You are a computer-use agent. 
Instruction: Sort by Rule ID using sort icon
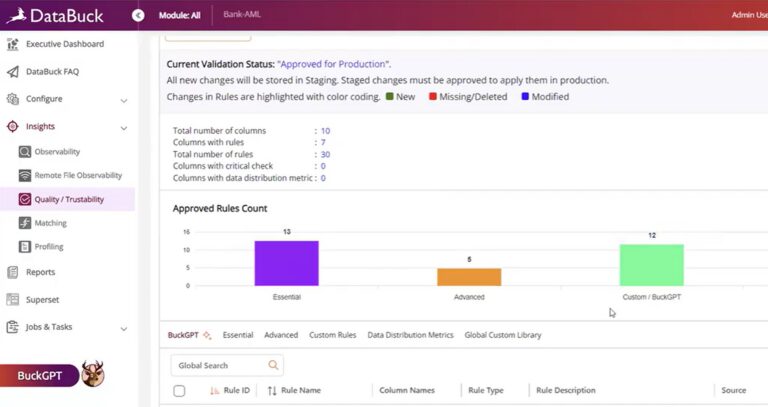pos(214,390)
